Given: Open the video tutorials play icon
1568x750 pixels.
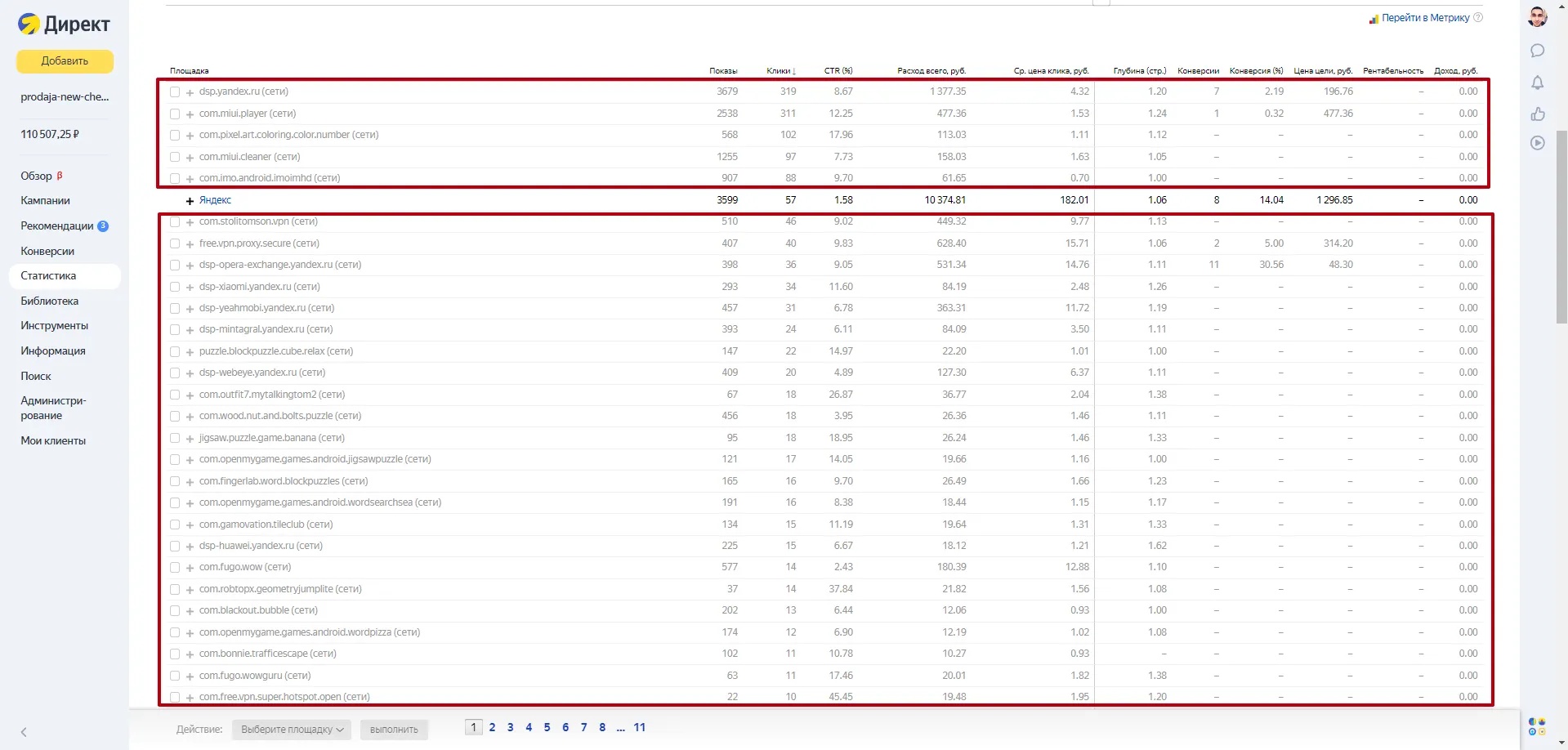Looking at the screenshot, I should pyautogui.click(x=1537, y=143).
